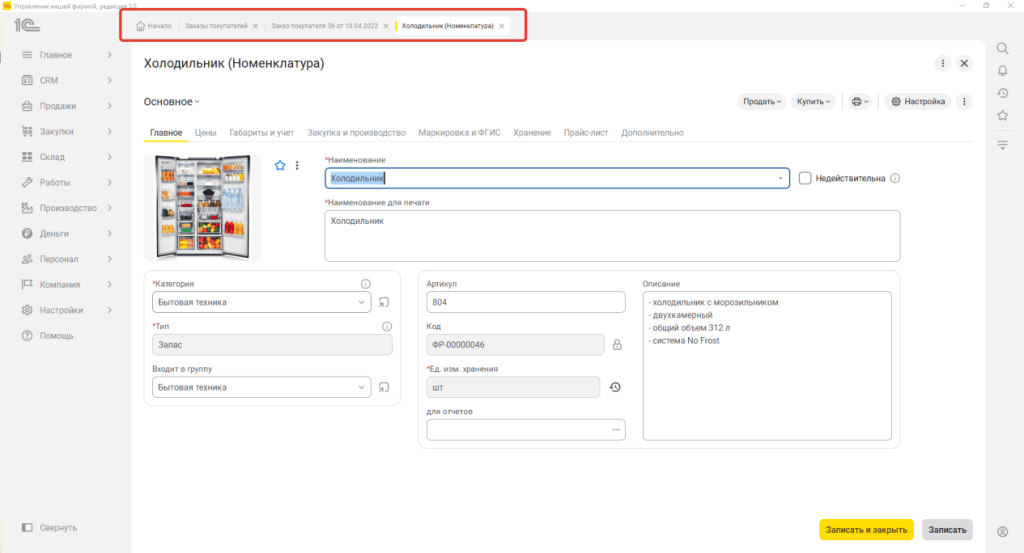
Task: Open info icon next to Недействительна
Action: point(895,178)
